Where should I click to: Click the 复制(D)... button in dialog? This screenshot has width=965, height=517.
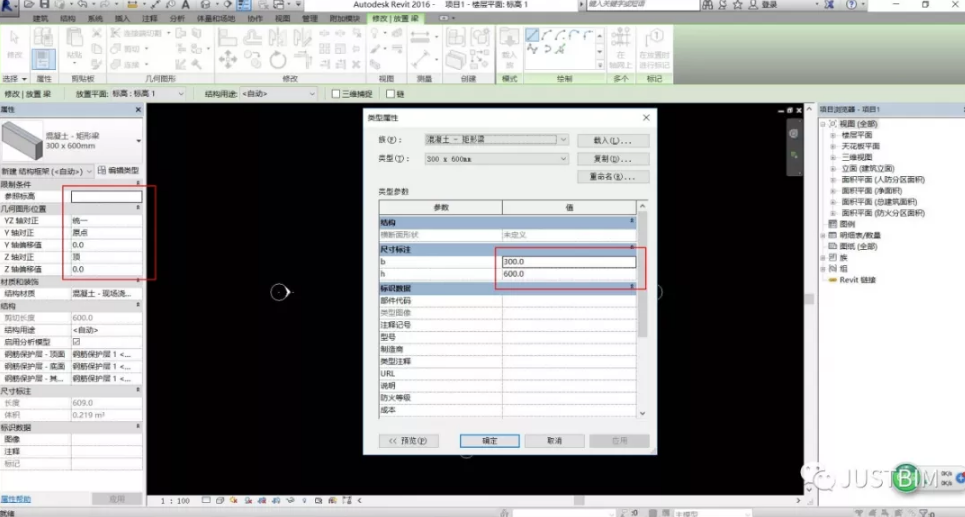tap(613, 159)
